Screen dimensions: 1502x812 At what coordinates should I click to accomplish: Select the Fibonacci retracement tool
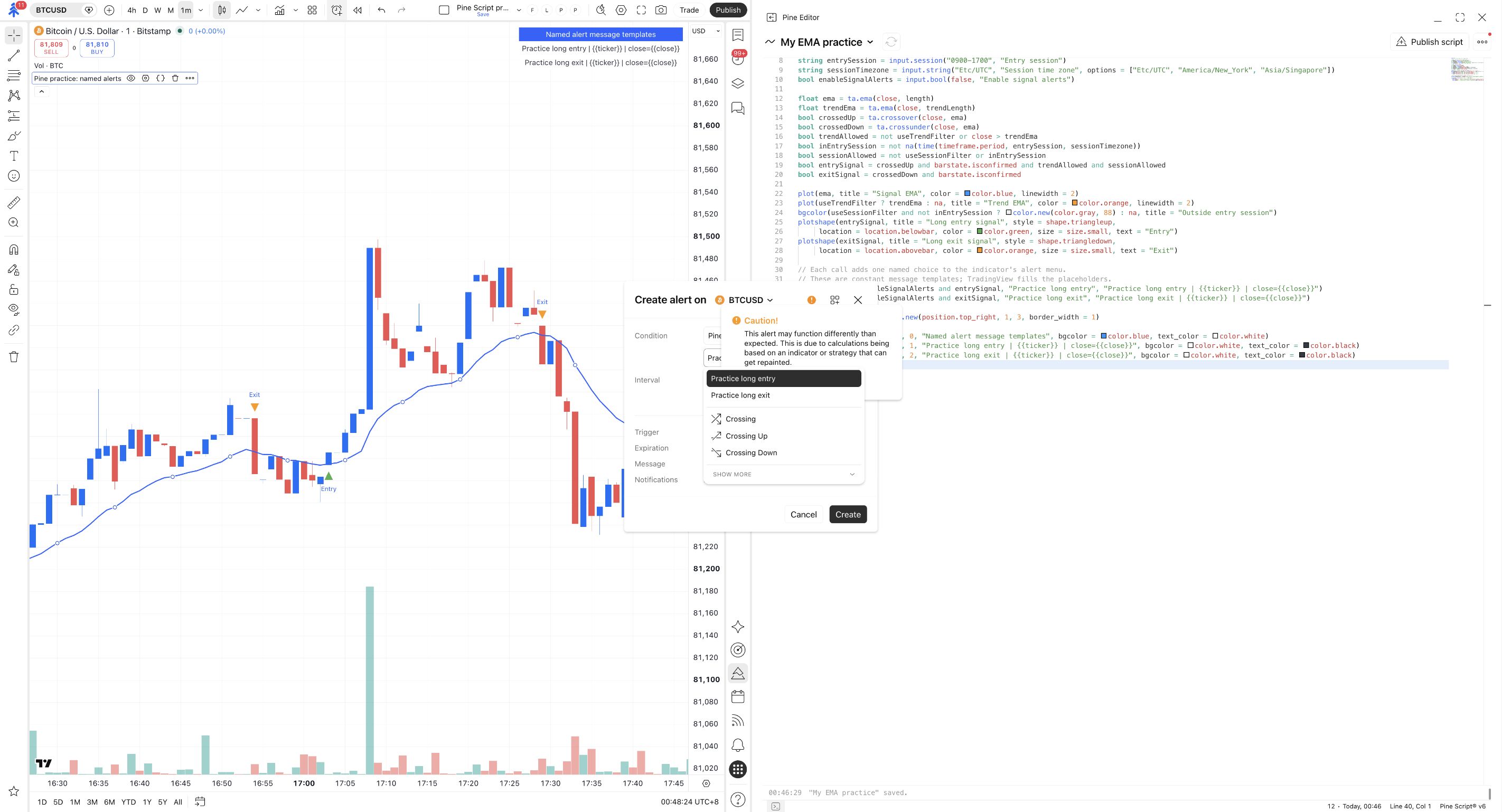14,76
